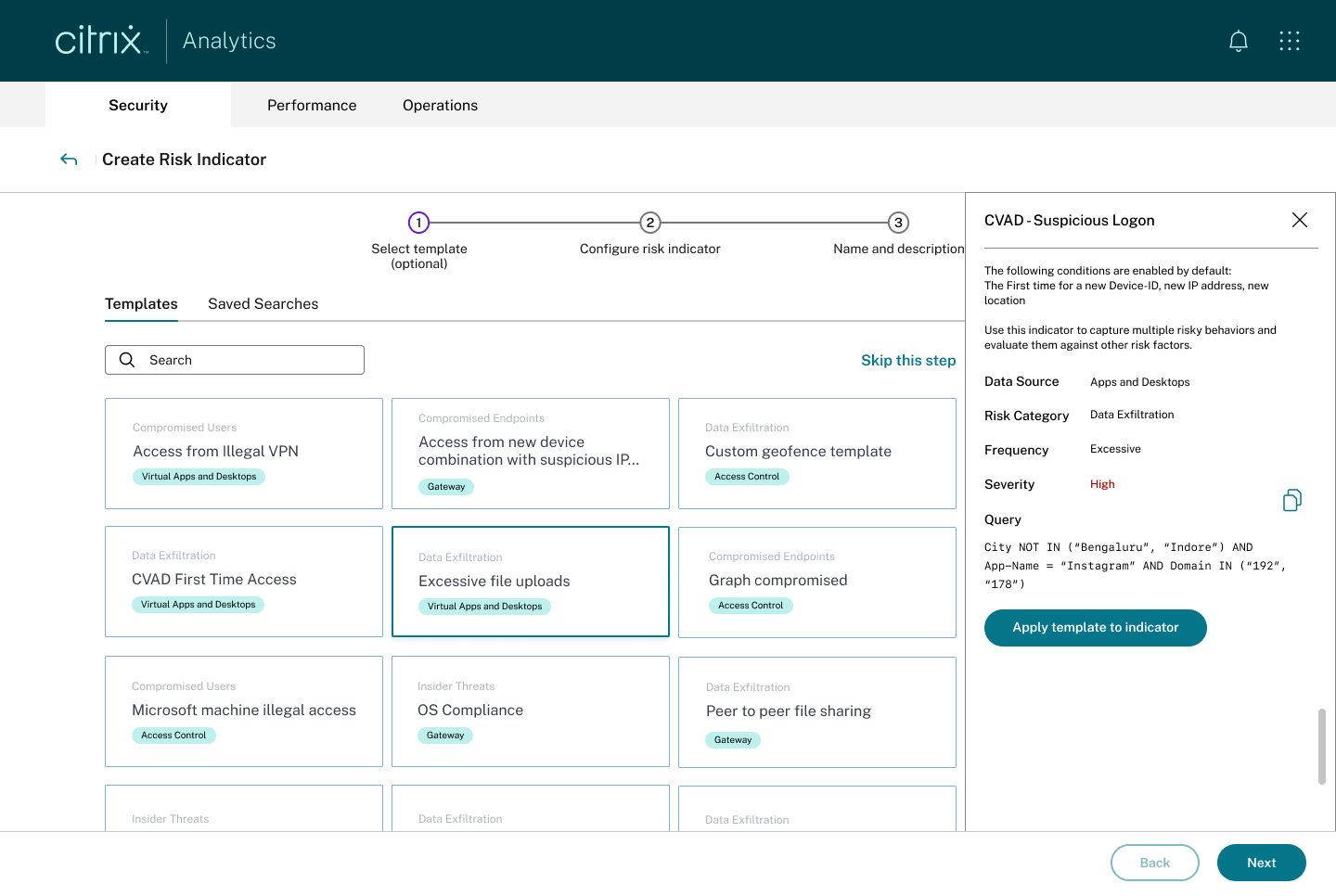The height and width of the screenshot is (896, 1336).
Task: Click Access Control tag on Custom geofence template
Action: [x=747, y=477]
